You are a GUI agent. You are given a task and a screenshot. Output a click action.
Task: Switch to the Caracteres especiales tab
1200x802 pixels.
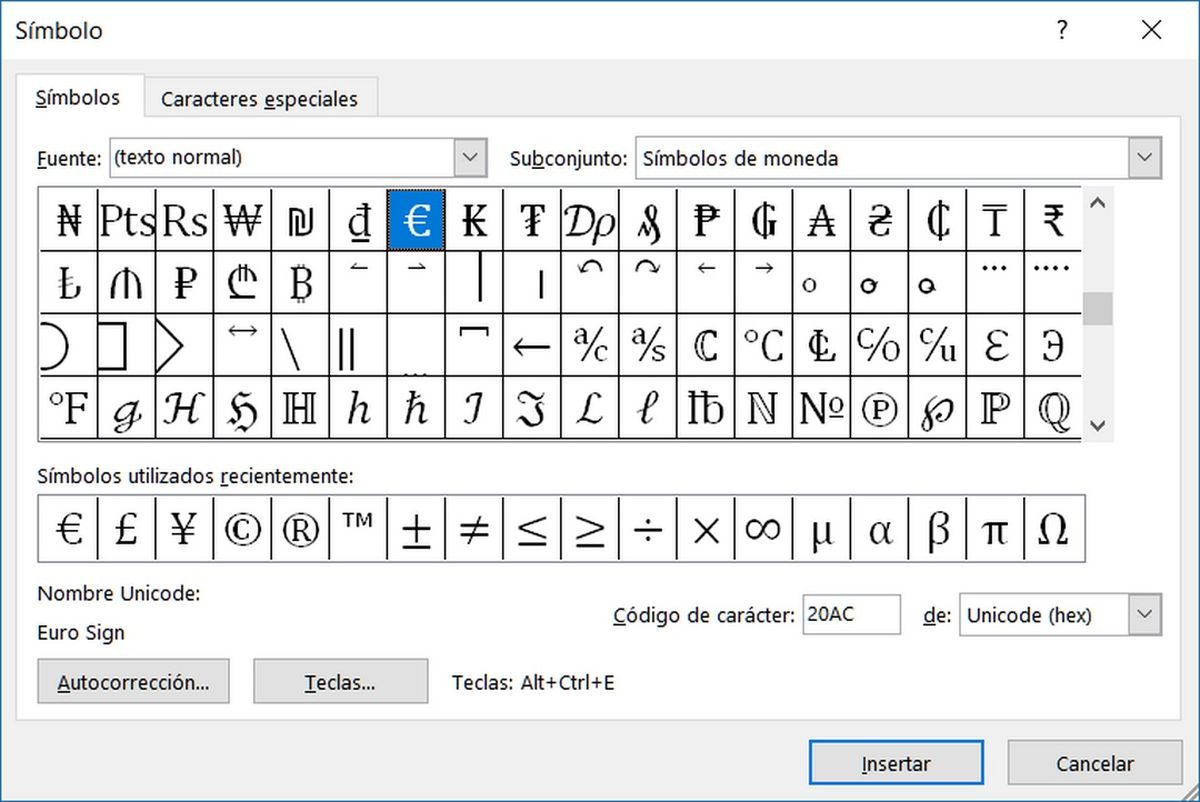[260, 99]
